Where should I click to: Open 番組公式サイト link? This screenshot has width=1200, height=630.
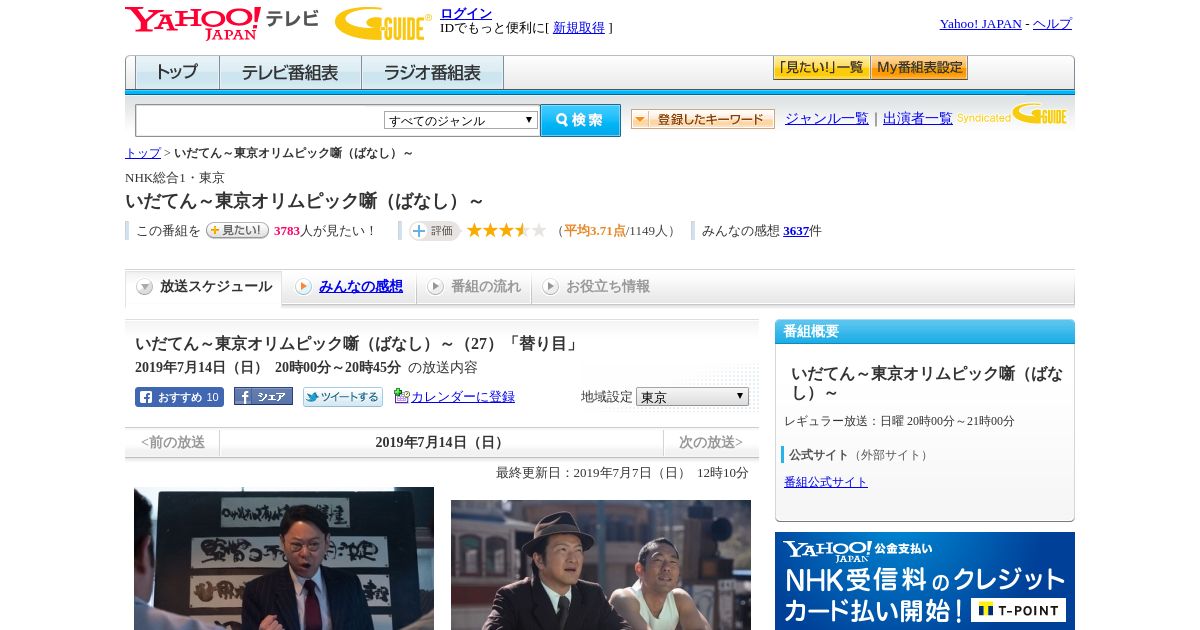click(826, 482)
